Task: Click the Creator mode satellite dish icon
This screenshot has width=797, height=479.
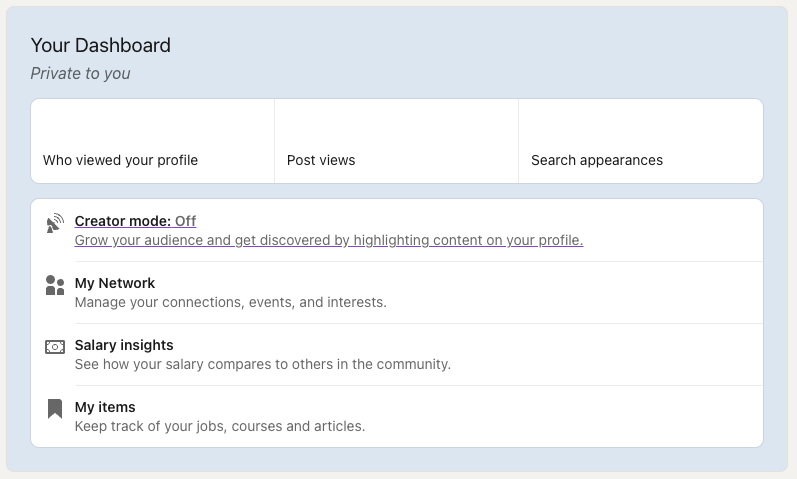Action: (x=55, y=223)
